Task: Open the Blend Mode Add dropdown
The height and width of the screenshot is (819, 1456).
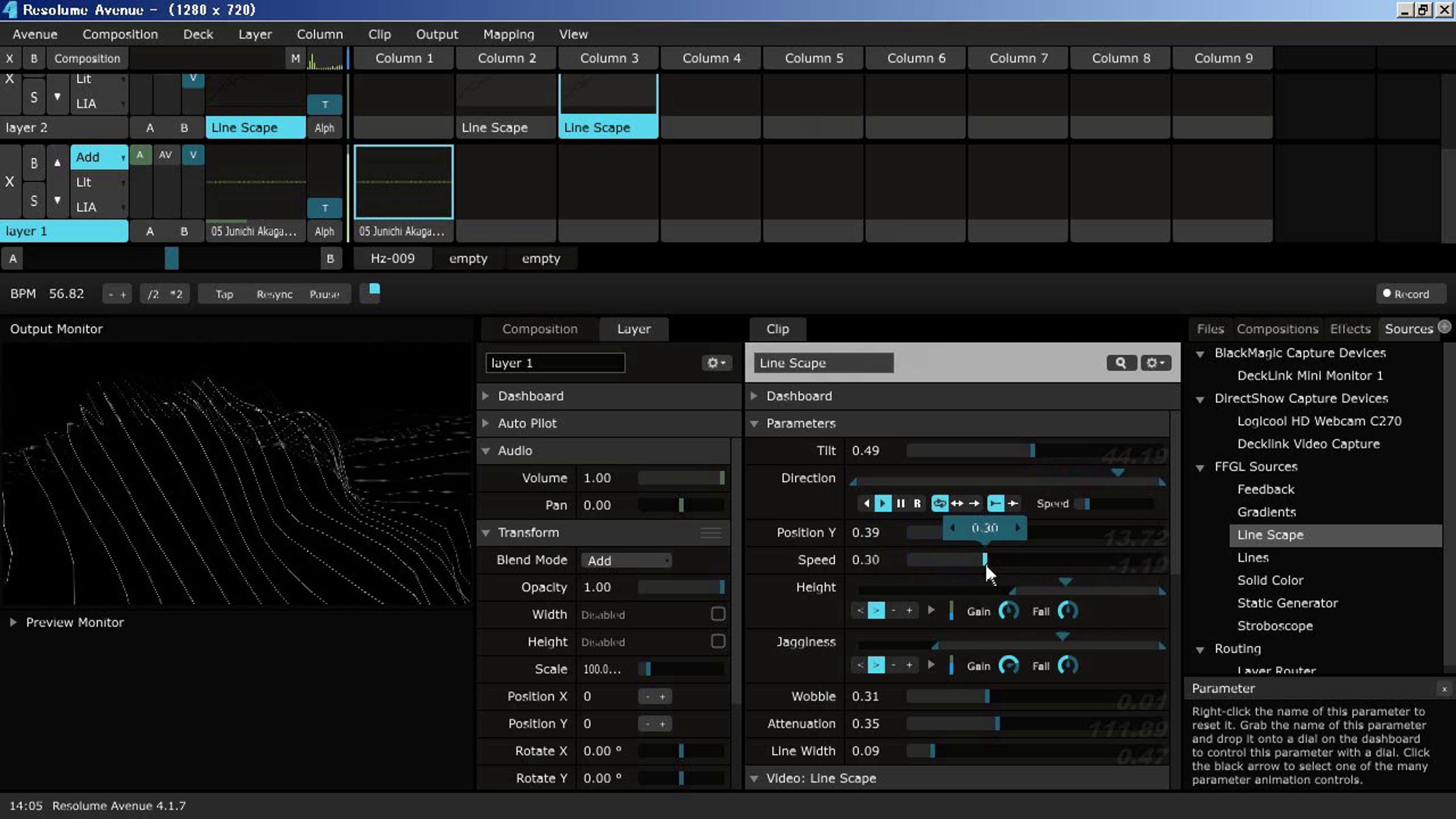Action: (x=627, y=561)
